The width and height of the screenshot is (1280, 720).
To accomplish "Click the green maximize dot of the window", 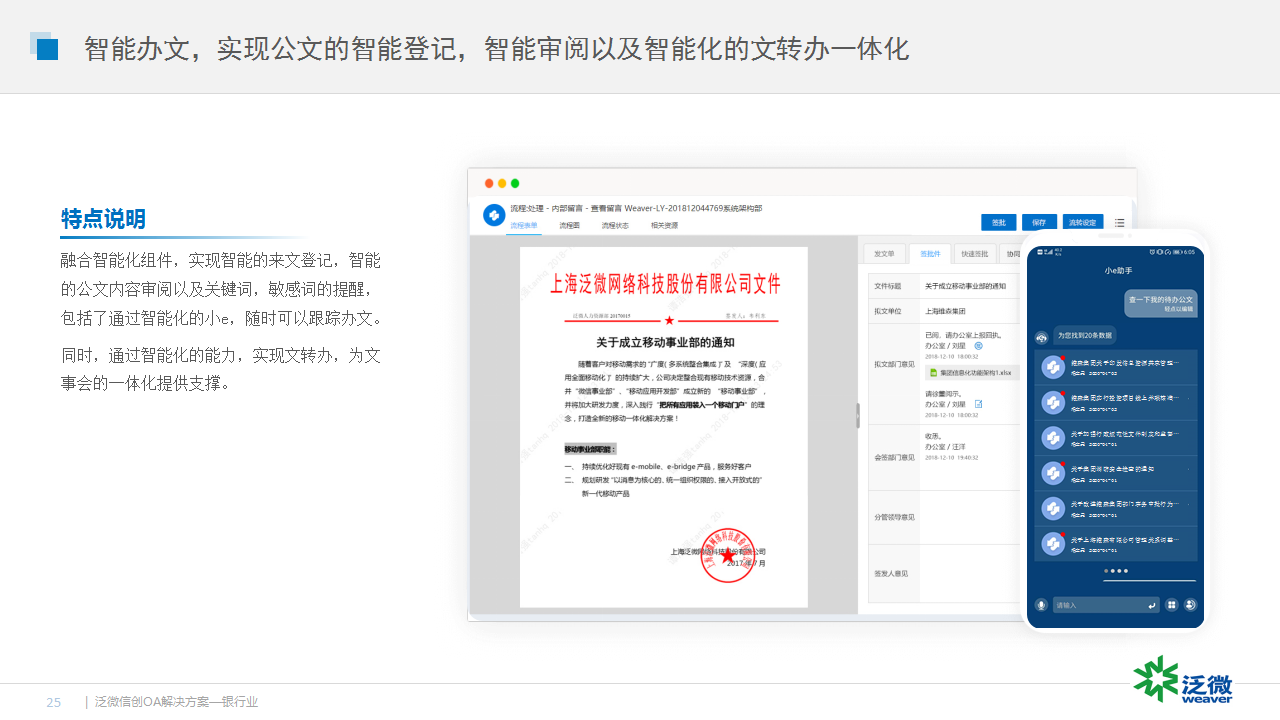I will 515,183.
